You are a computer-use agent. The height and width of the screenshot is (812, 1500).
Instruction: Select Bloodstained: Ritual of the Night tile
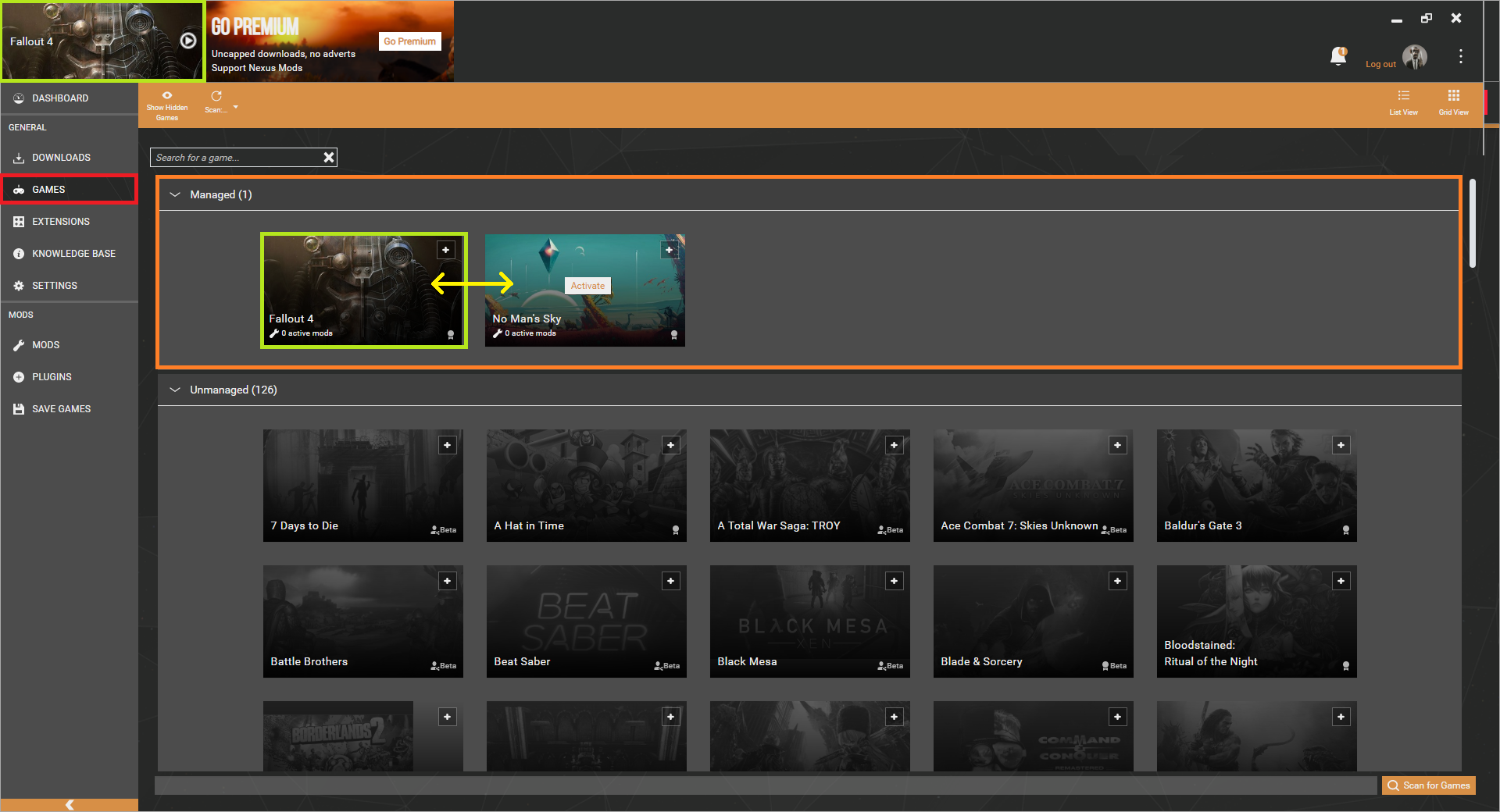(1257, 621)
